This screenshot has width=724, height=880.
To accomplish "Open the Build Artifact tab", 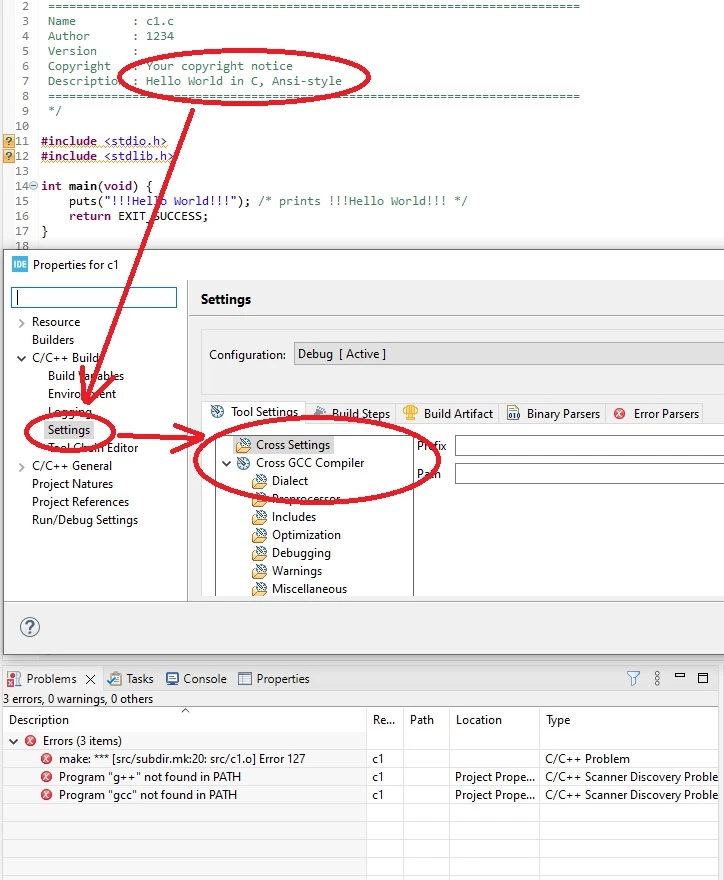I will coord(448,414).
